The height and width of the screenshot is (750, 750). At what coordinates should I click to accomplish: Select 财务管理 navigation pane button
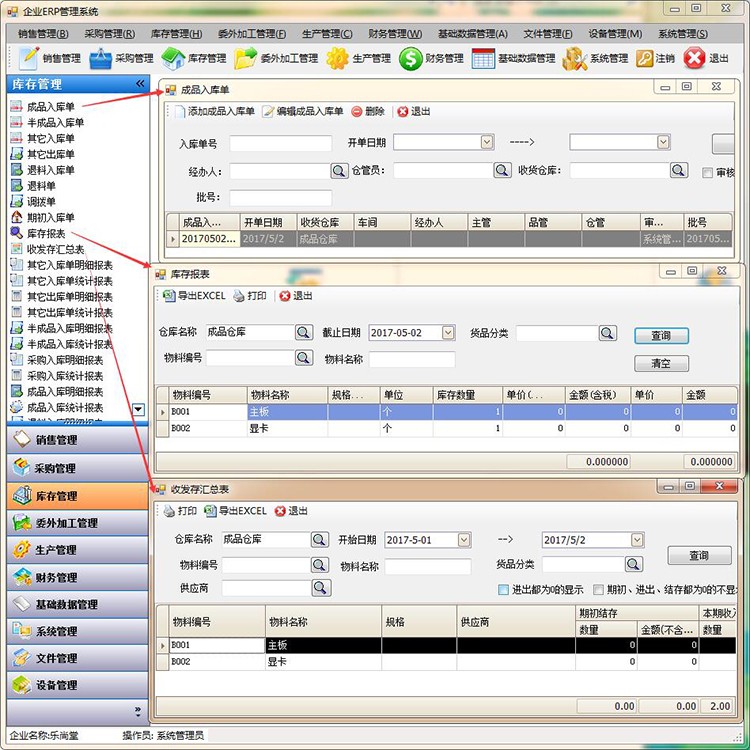77,577
